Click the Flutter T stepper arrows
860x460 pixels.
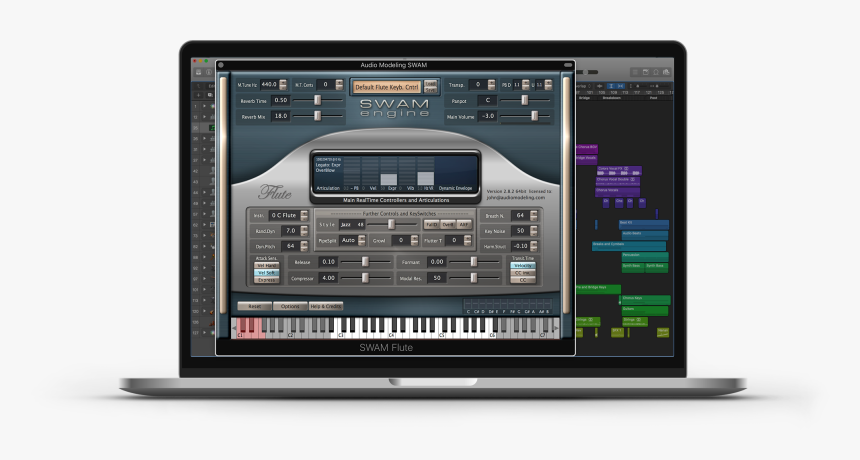pyautogui.click(x=467, y=240)
